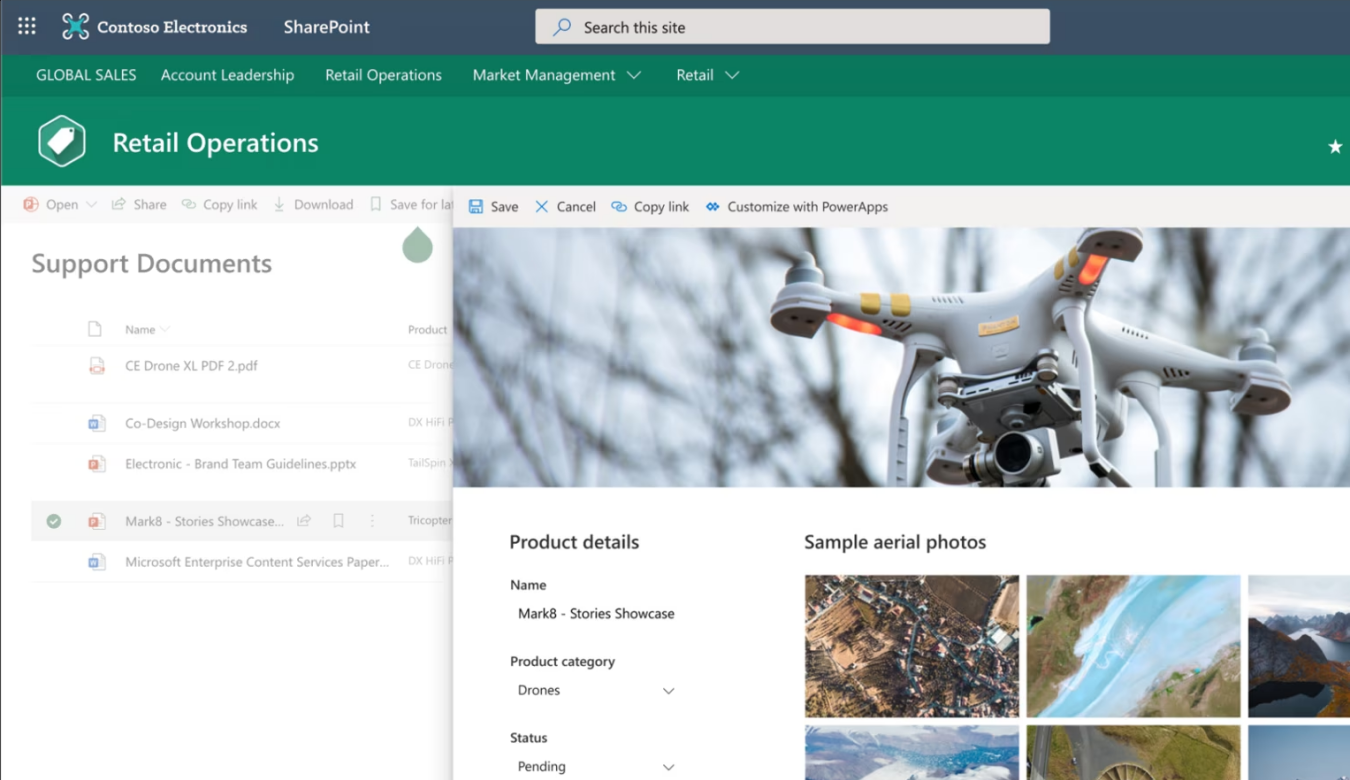Click the Download arrow icon
This screenshot has height=780, width=1350.
click(x=279, y=204)
